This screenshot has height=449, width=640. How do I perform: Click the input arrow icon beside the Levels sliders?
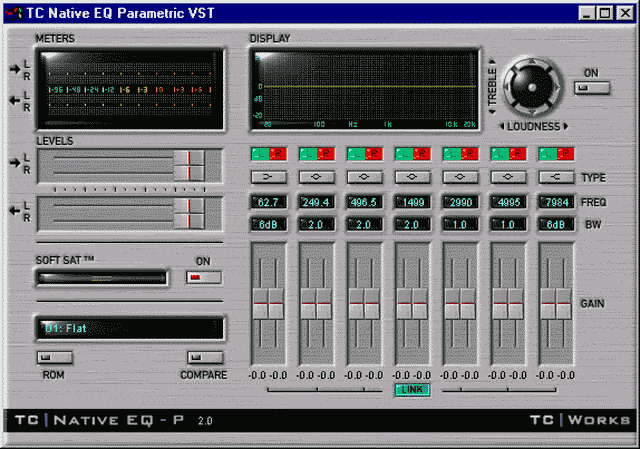click(15, 163)
